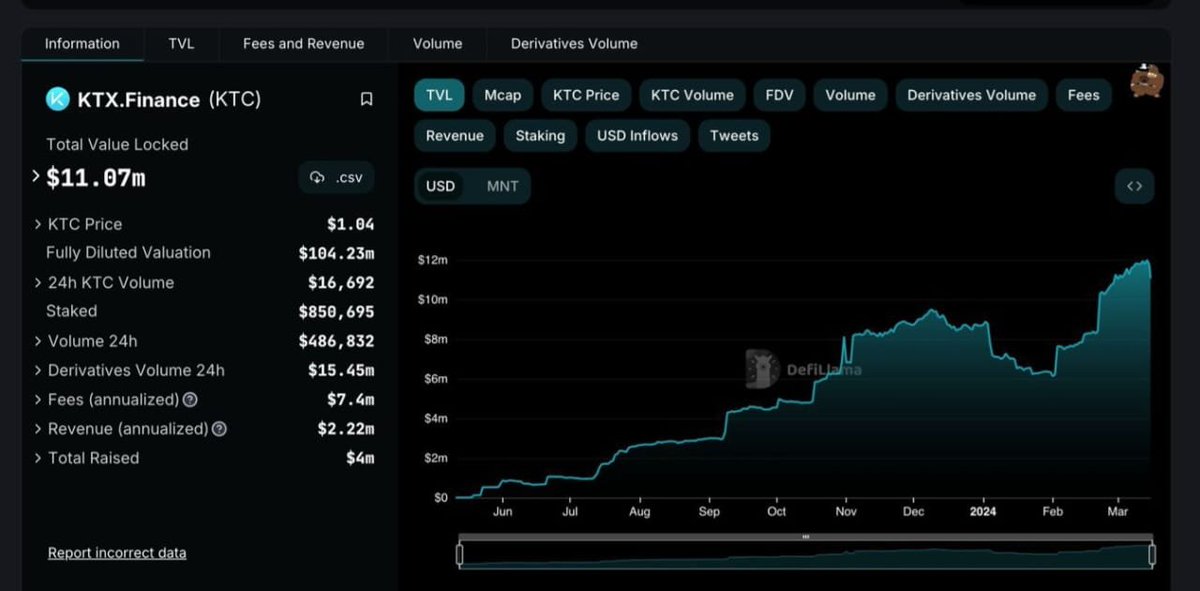Click the $12m y-axis label
The height and width of the screenshot is (591, 1200).
tap(432, 260)
